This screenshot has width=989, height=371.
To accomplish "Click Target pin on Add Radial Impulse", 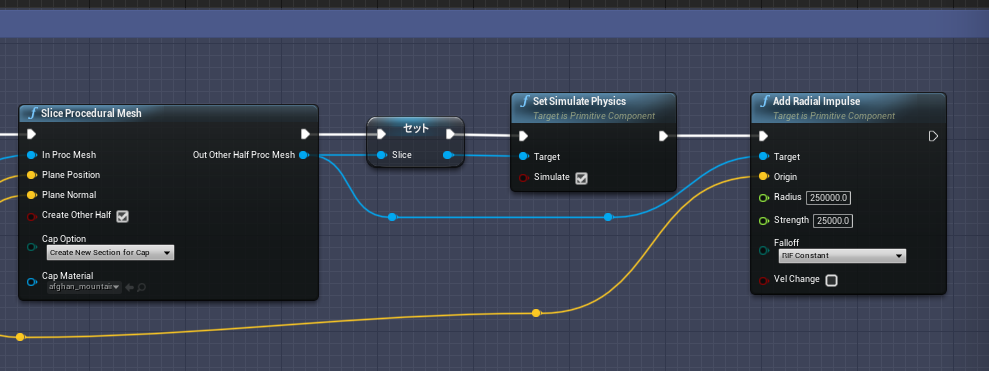I will point(763,156).
